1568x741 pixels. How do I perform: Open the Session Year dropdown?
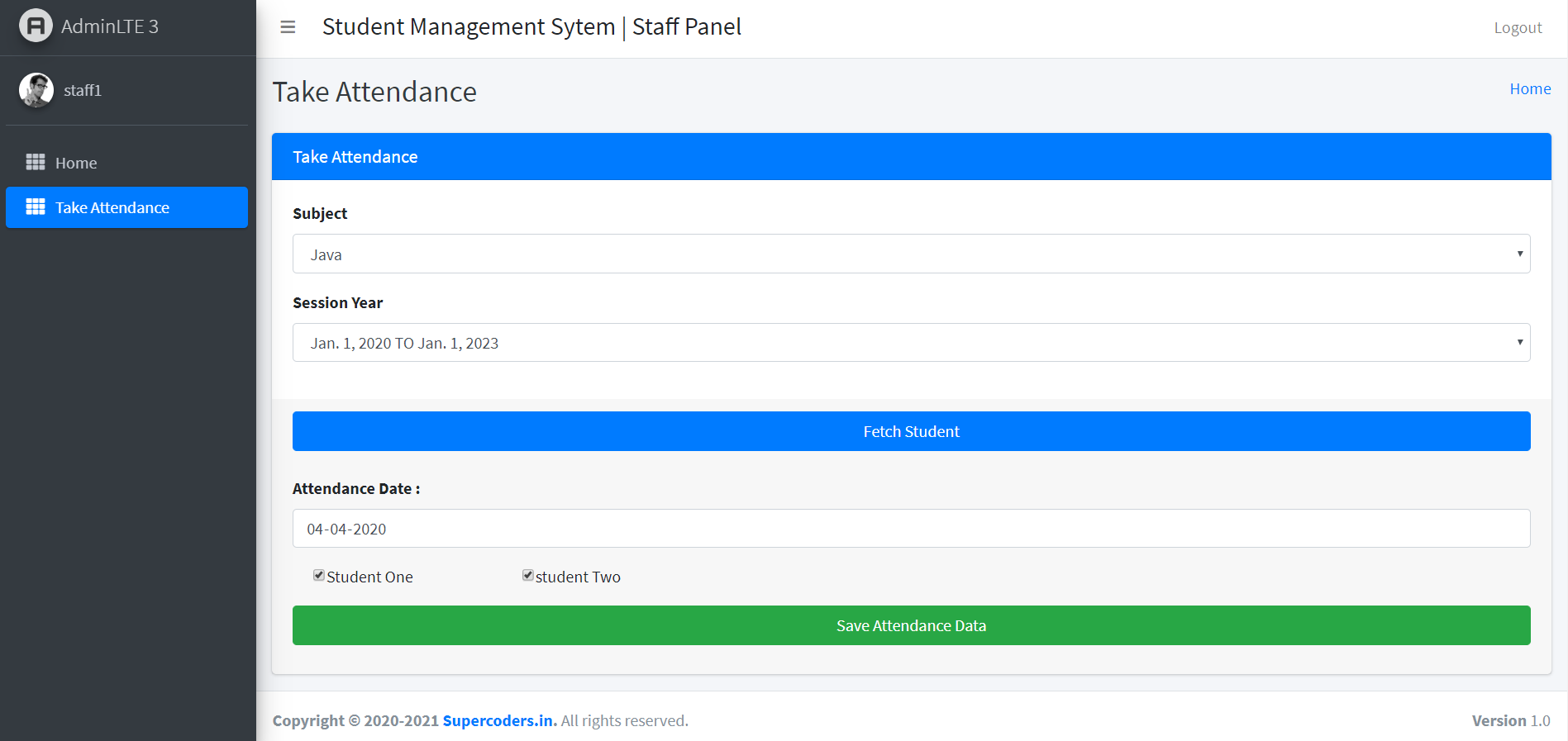[x=911, y=342]
